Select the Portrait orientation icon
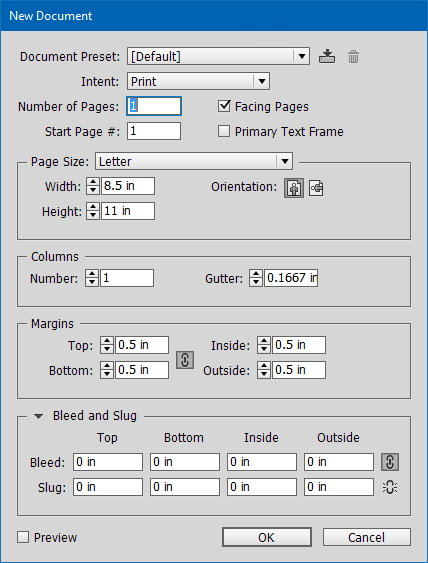This screenshot has height=563, width=428. tap(294, 188)
